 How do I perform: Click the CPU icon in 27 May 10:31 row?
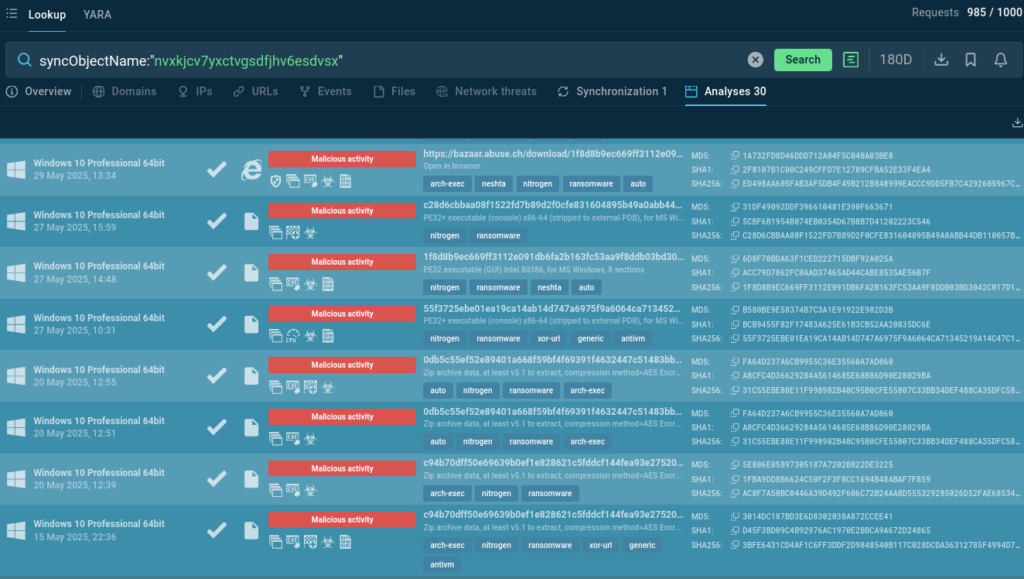tap(293, 335)
